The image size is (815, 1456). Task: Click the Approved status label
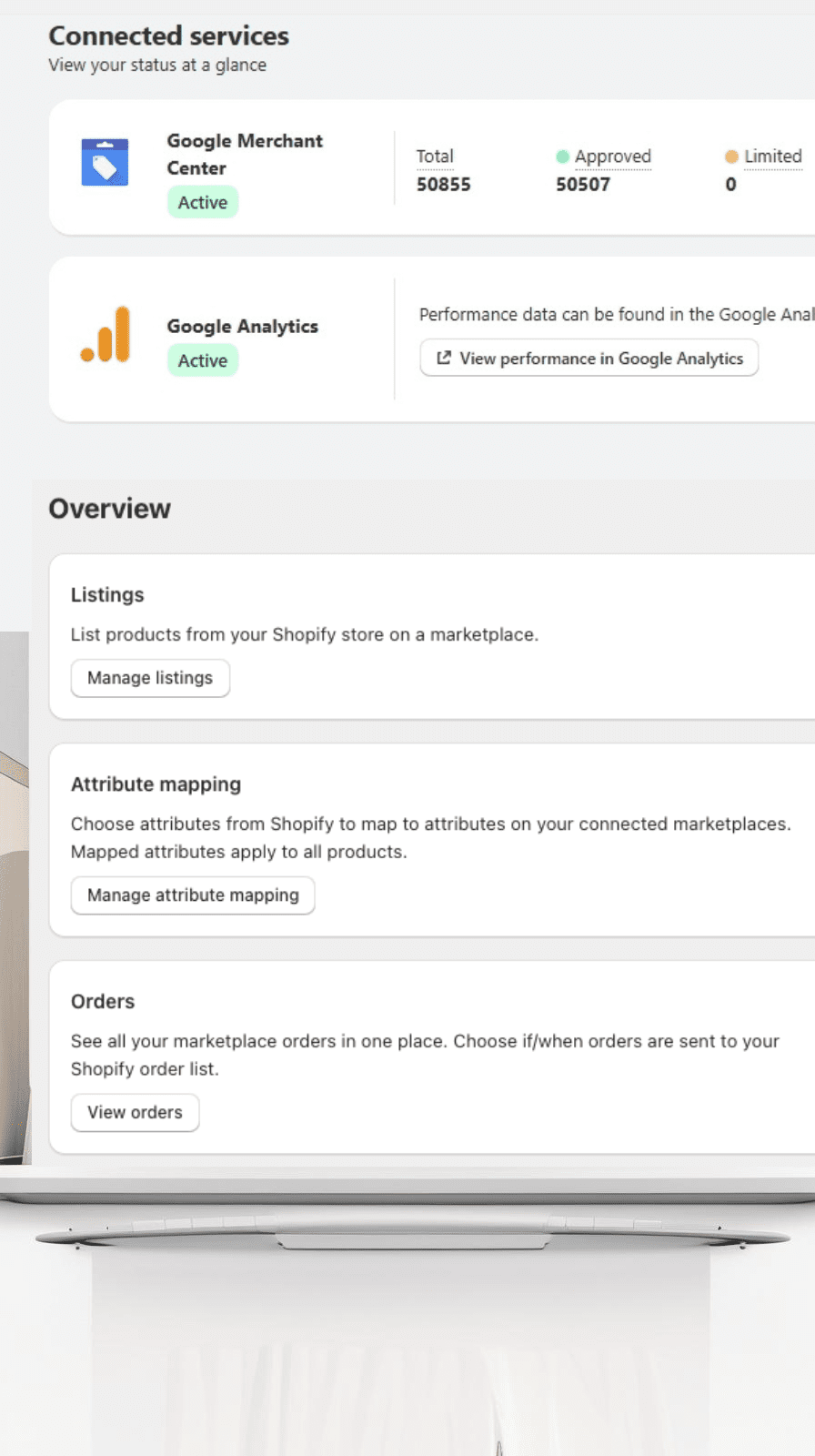[612, 157]
